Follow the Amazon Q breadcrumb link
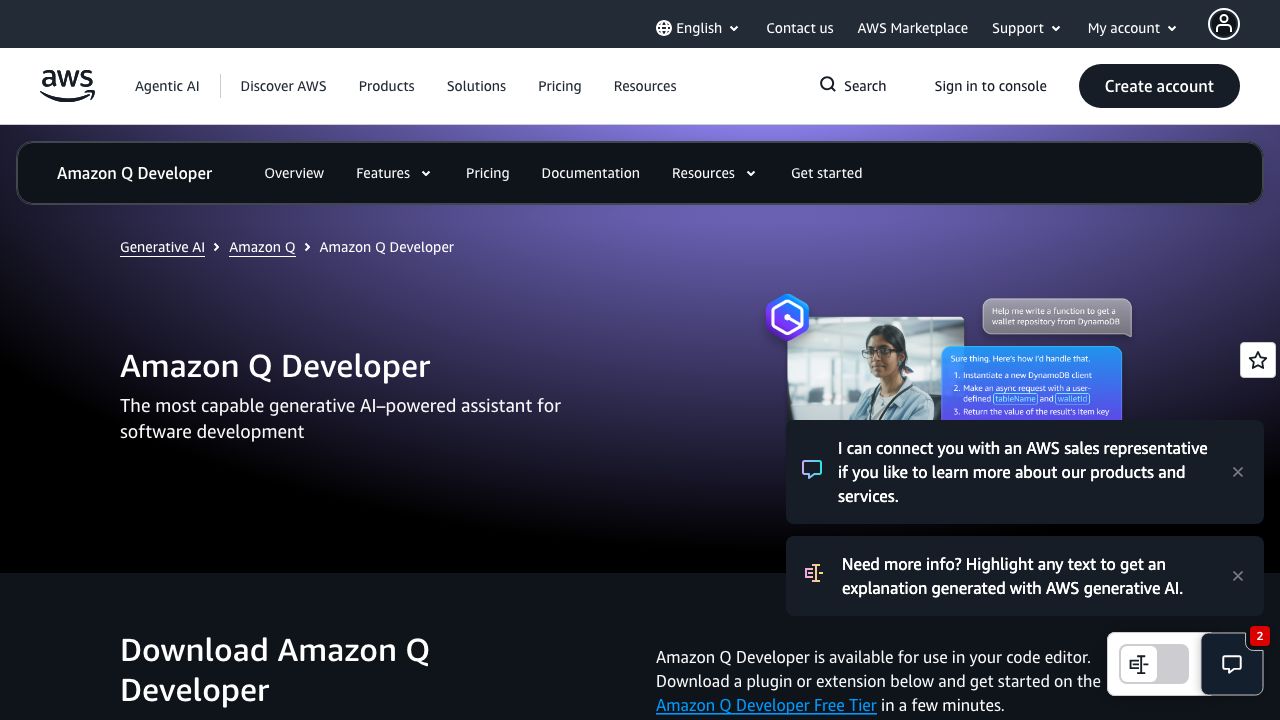1280x720 pixels. 262,247
